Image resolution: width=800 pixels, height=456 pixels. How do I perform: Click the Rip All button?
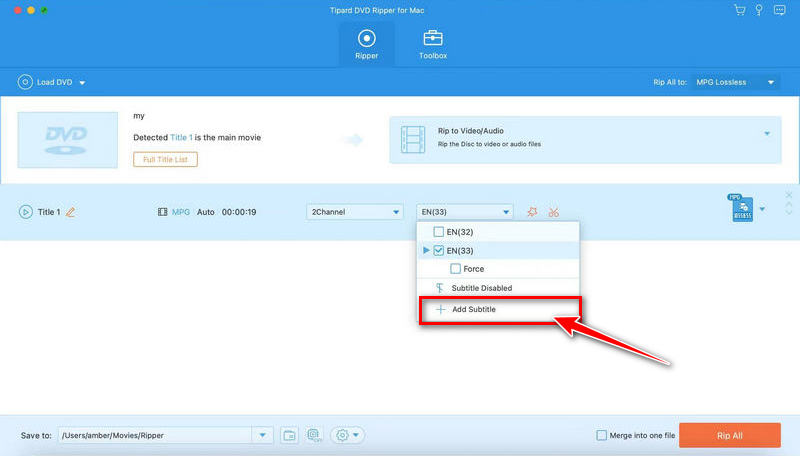[x=730, y=436]
